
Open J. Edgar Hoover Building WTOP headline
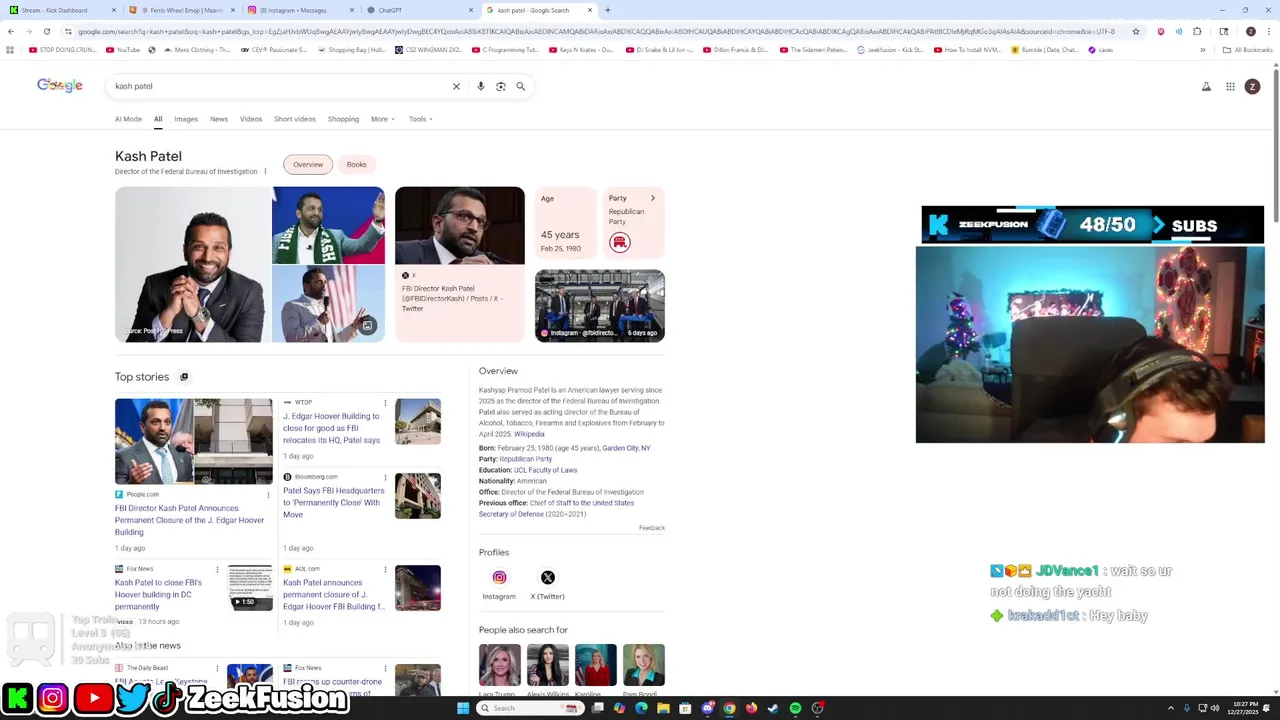point(331,428)
